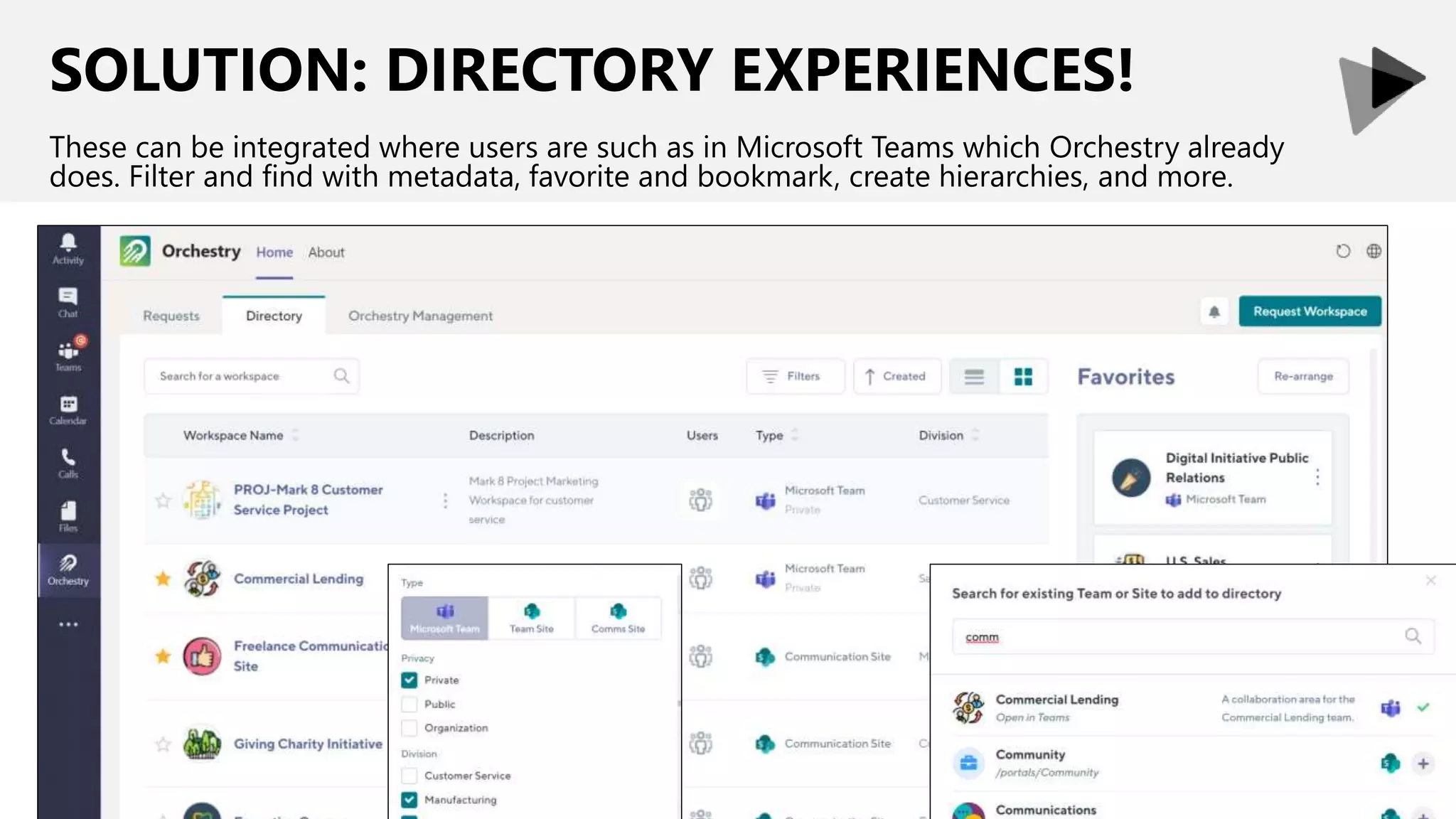Click Description column header
The image size is (1456, 819).
coord(501,435)
